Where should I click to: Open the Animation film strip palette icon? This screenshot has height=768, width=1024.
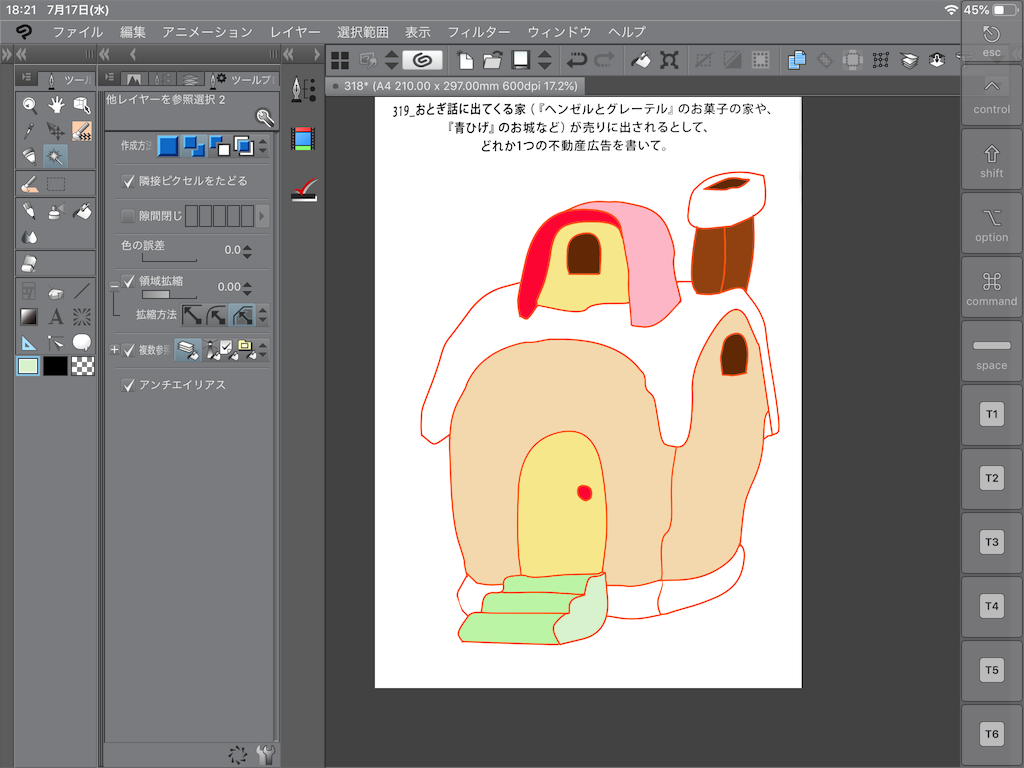click(x=304, y=138)
